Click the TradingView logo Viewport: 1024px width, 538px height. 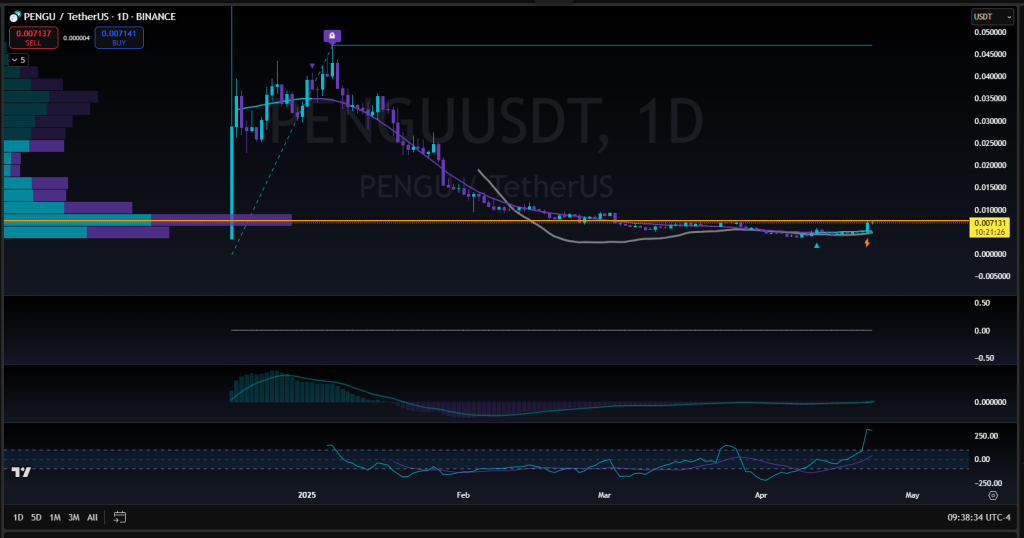(x=21, y=471)
